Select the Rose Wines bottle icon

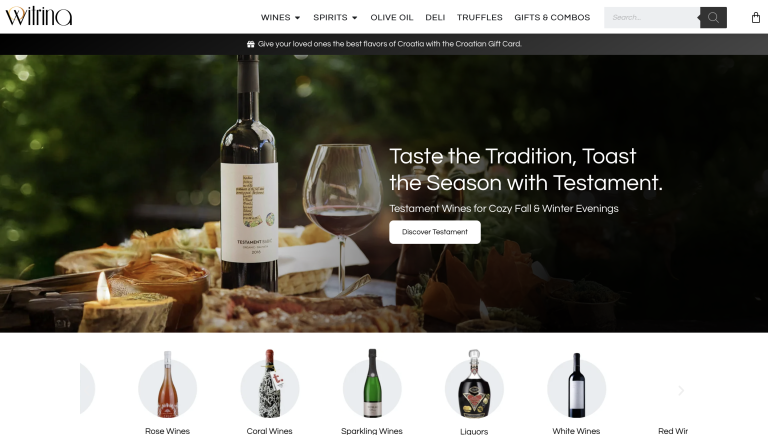pyautogui.click(x=168, y=384)
